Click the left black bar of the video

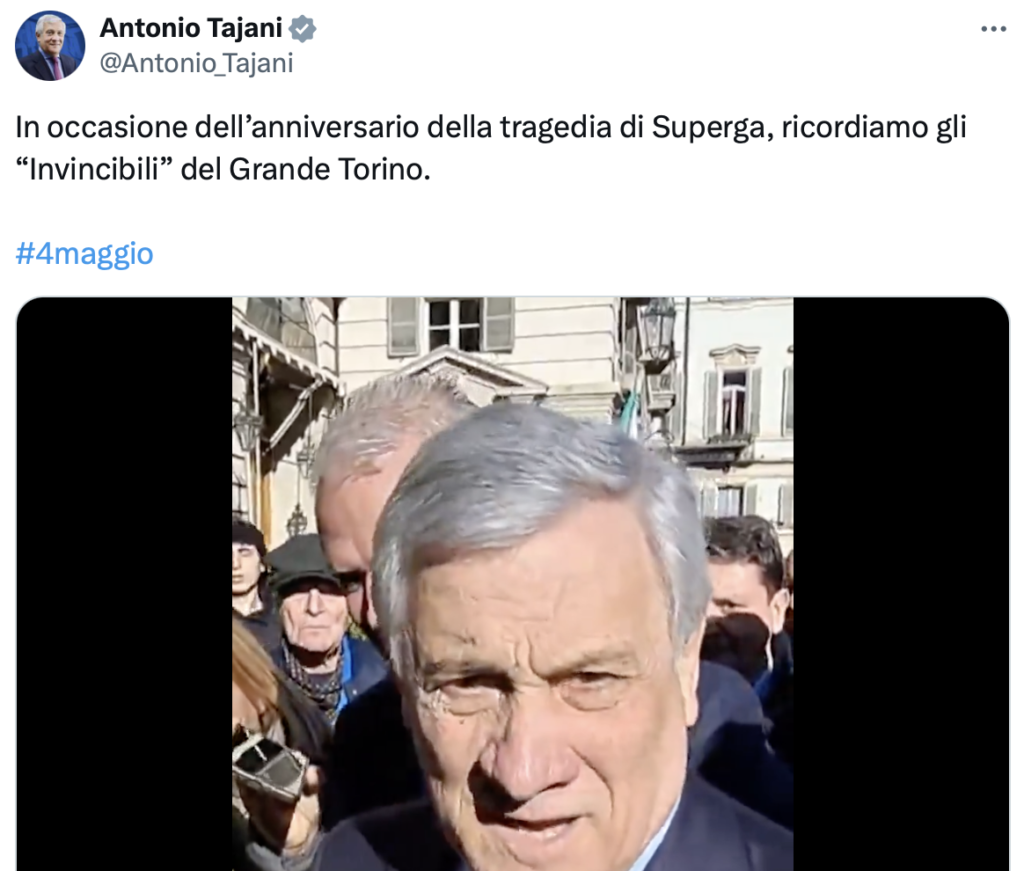pos(124,584)
